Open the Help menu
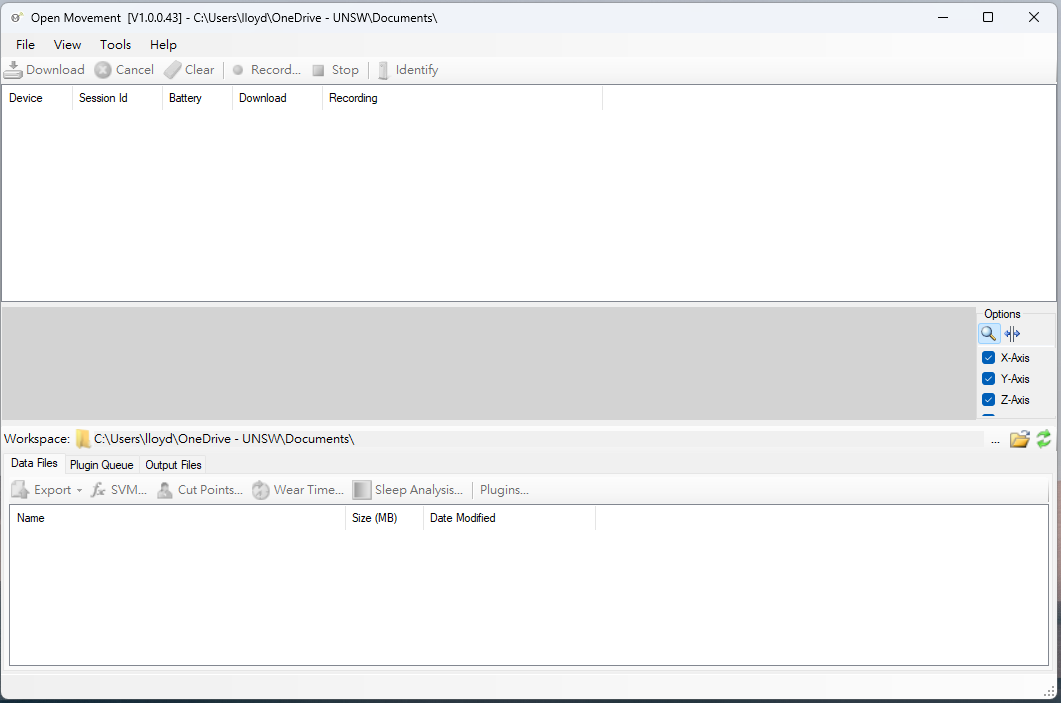The image size is (1061, 703). pyautogui.click(x=164, y=45)
